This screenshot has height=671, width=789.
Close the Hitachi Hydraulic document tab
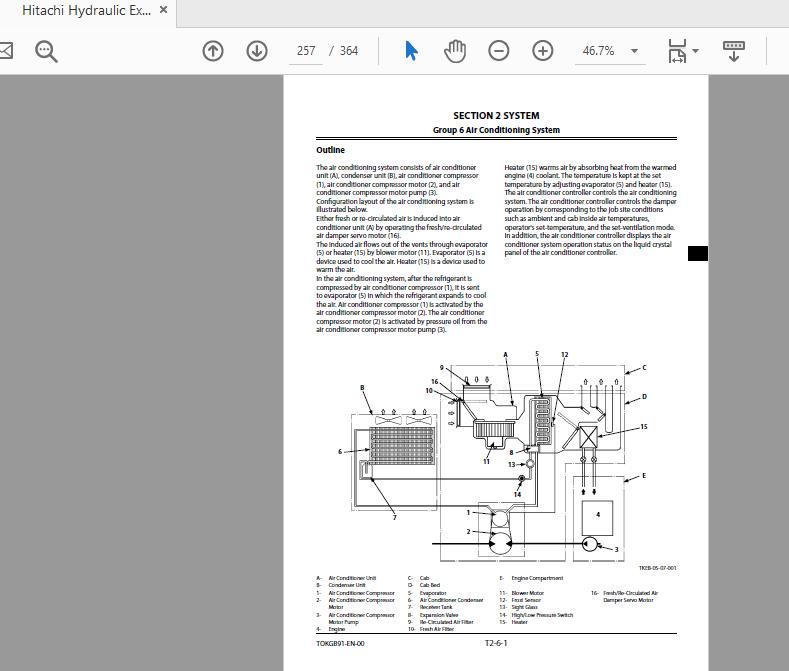tap(164, 10)
